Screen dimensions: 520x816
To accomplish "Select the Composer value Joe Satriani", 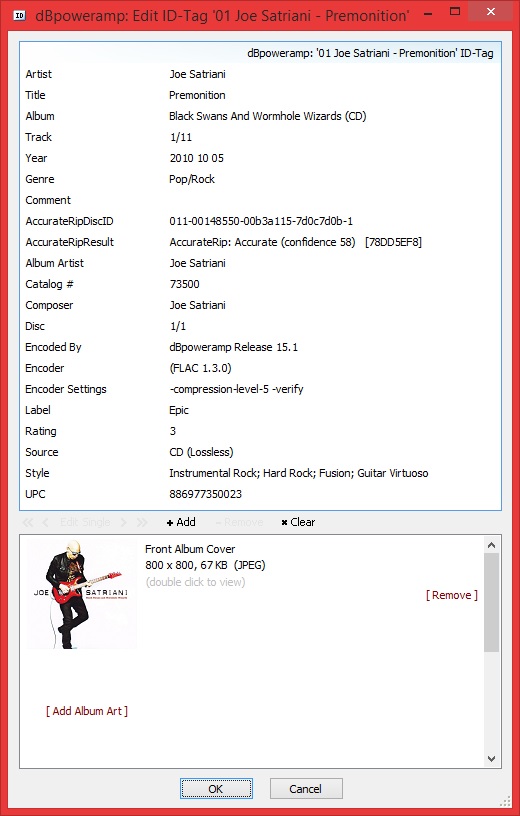I will pyautogui.click(x=197, y=305).
